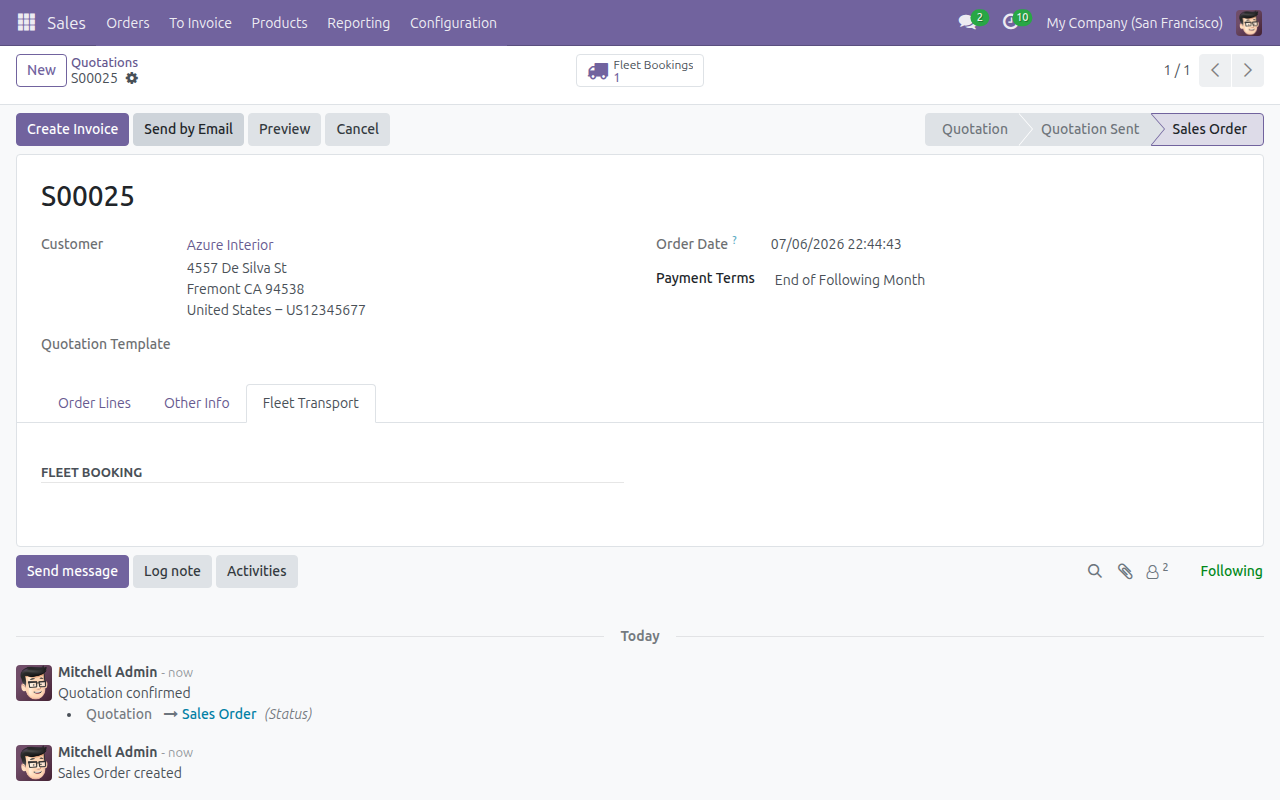This screenshot has height=800, width=1280.
Task: Open the Configuration menu
Action: 453,22
